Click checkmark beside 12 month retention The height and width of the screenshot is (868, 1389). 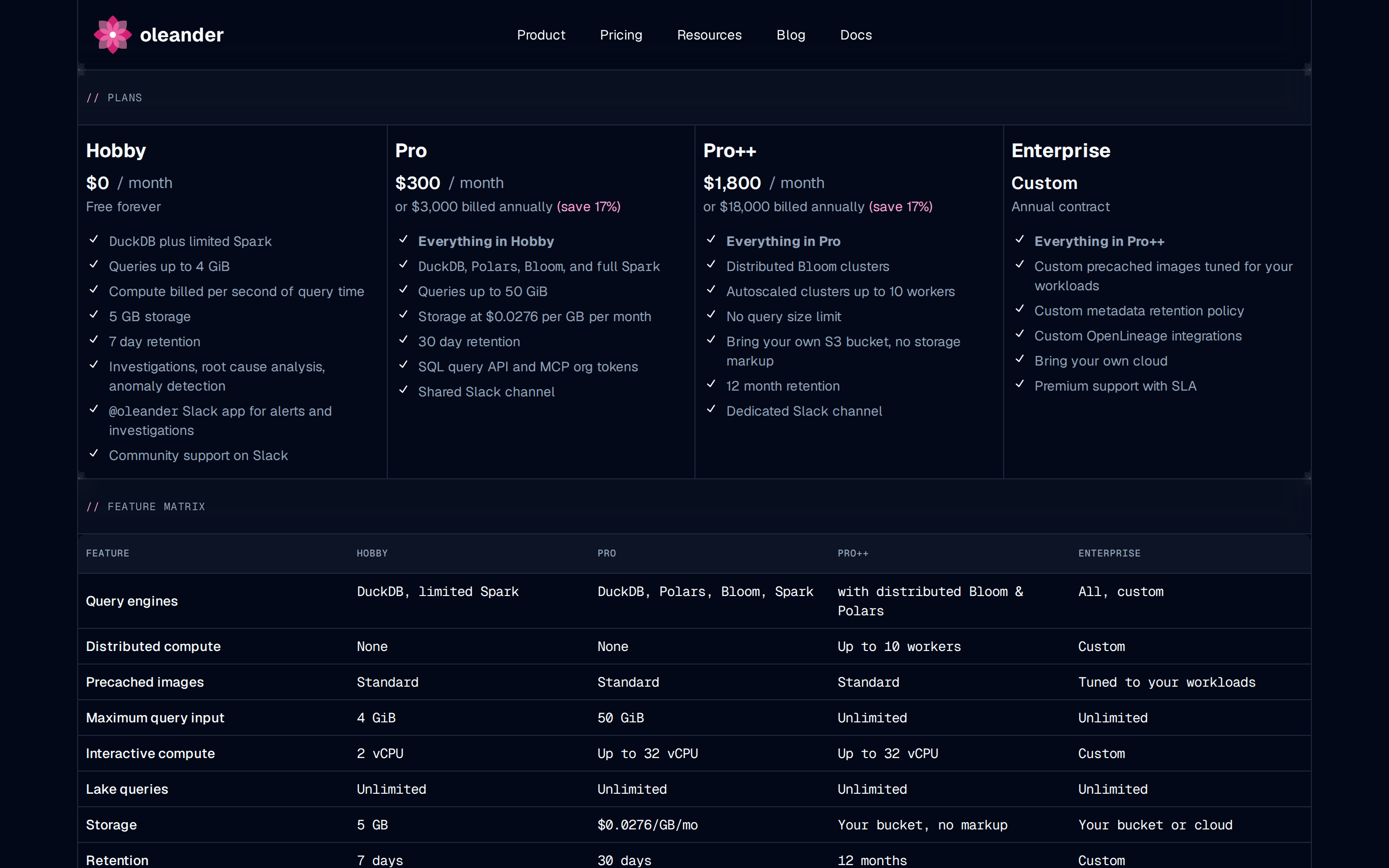(x=711, y=383)
